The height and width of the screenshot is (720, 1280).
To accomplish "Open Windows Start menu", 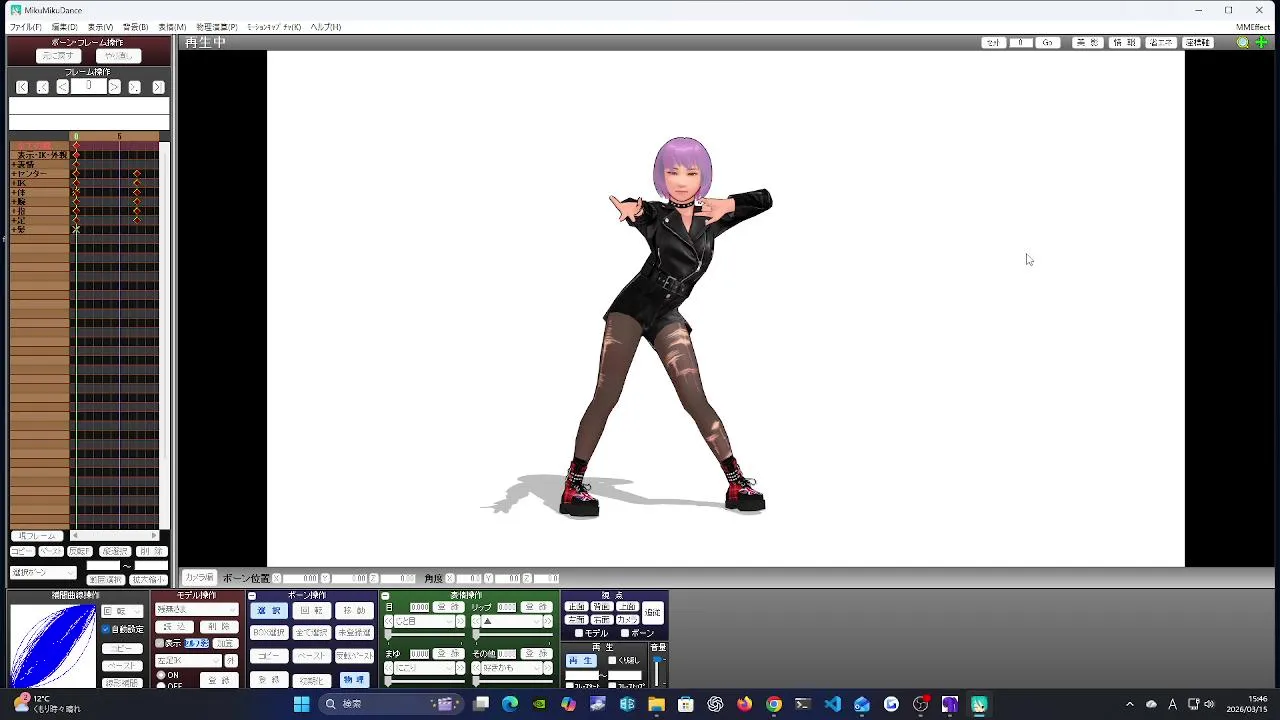I will (x=301, y=704).
